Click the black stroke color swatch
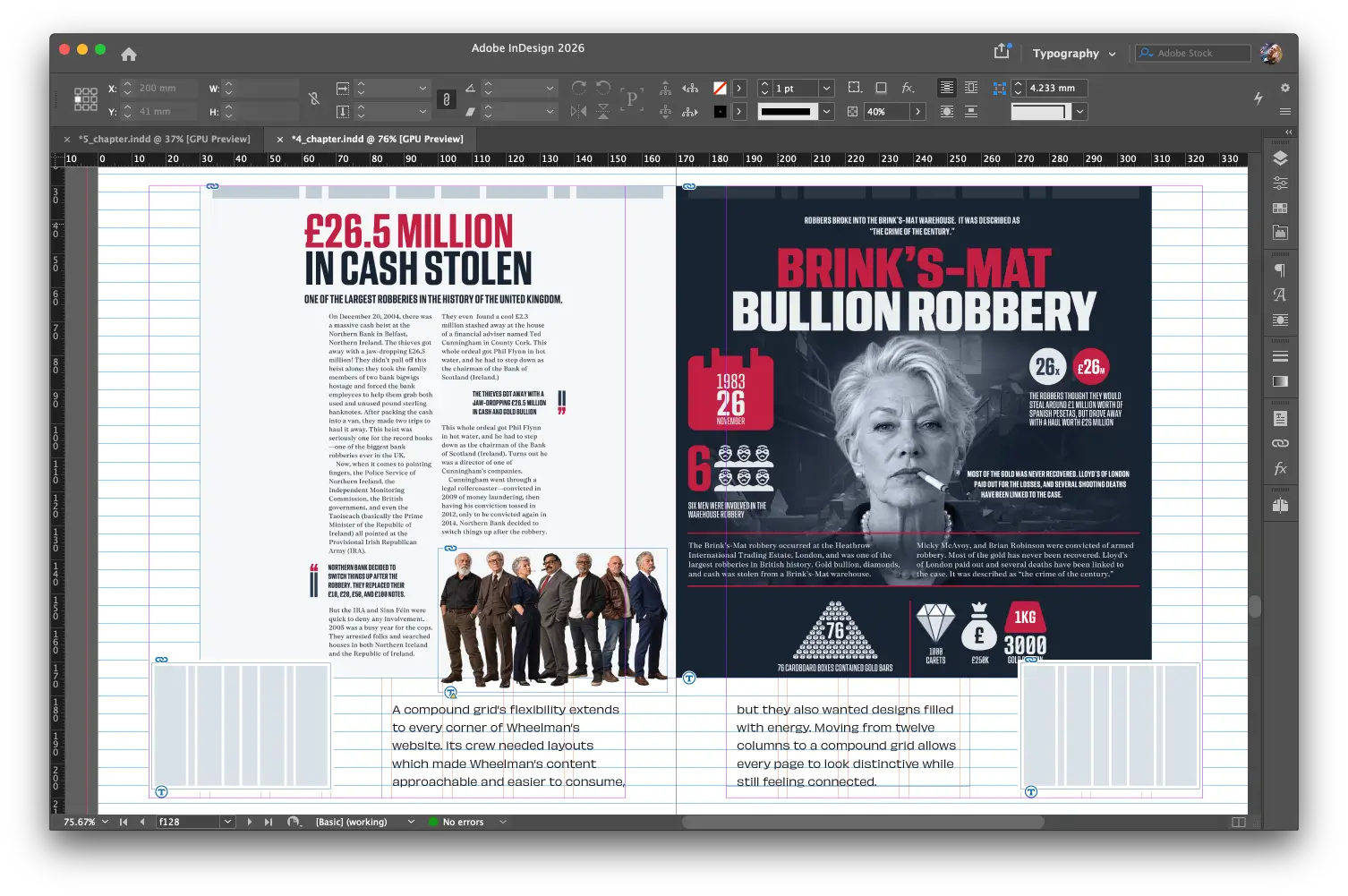The width and height of the screenshot is (1348, 896). click(720, 111)
